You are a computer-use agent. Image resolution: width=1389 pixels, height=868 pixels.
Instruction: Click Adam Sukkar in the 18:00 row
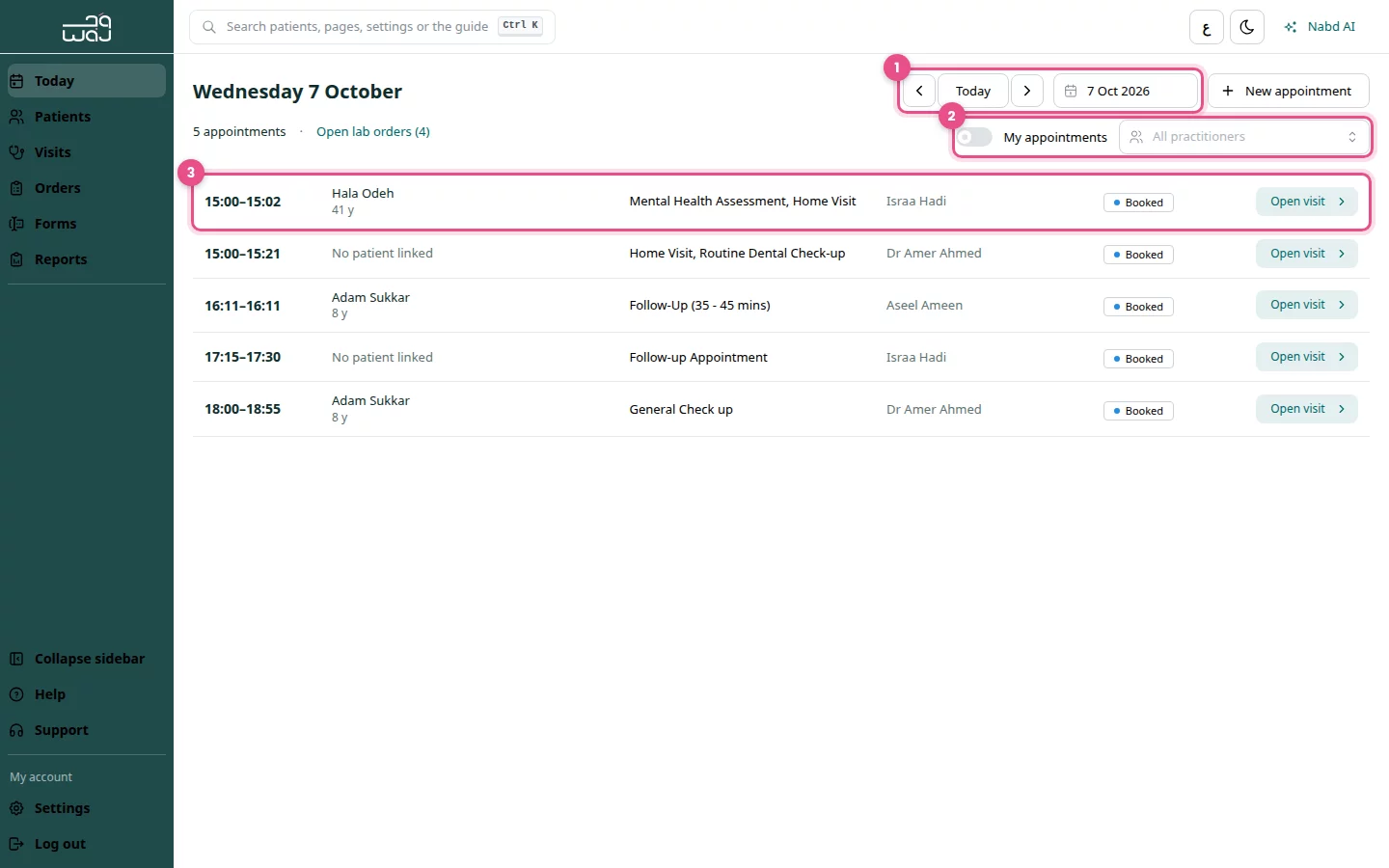370,401
